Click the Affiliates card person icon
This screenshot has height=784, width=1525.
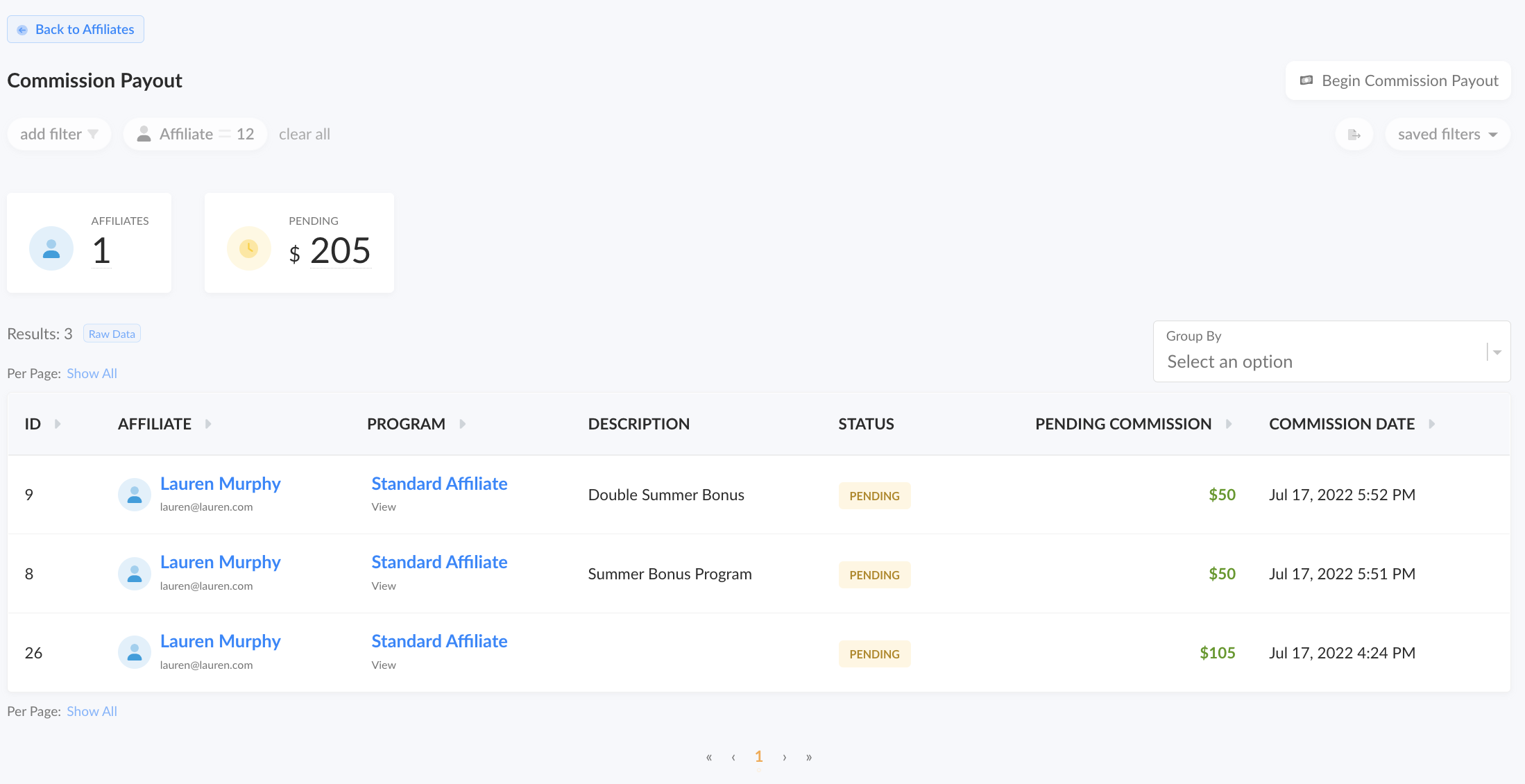coord(51,248)
